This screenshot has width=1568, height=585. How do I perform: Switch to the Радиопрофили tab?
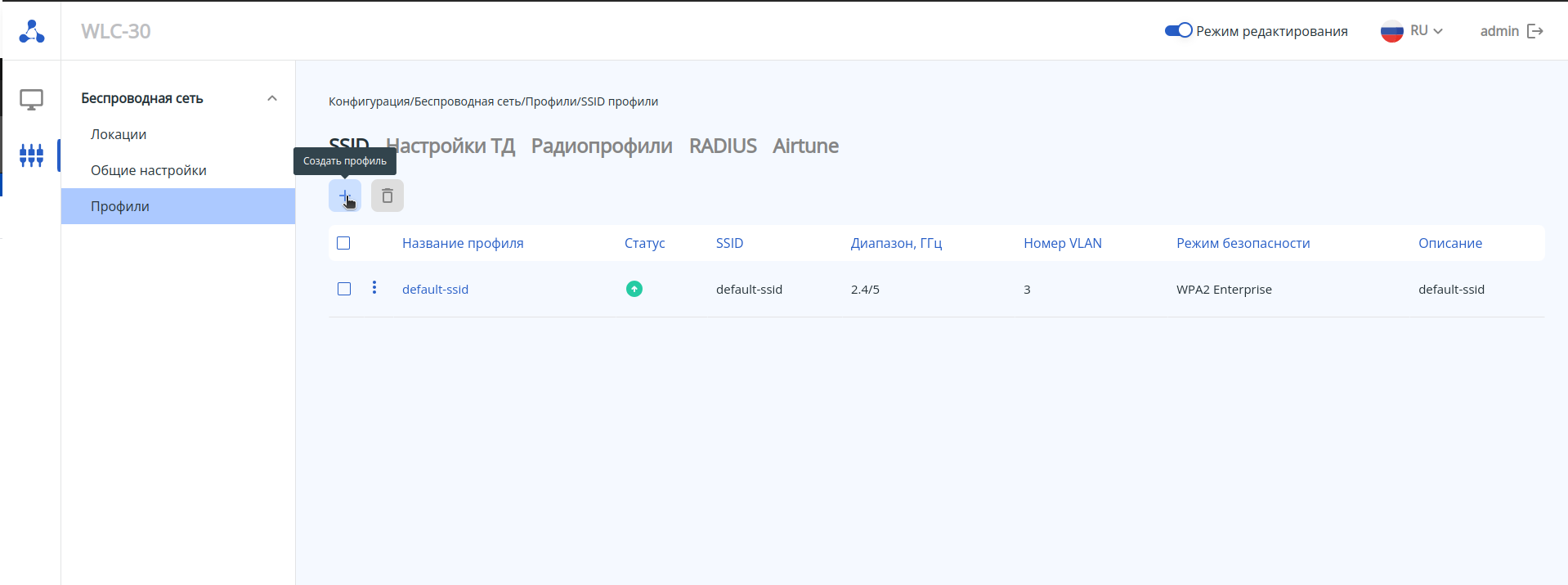click(602, 146)
